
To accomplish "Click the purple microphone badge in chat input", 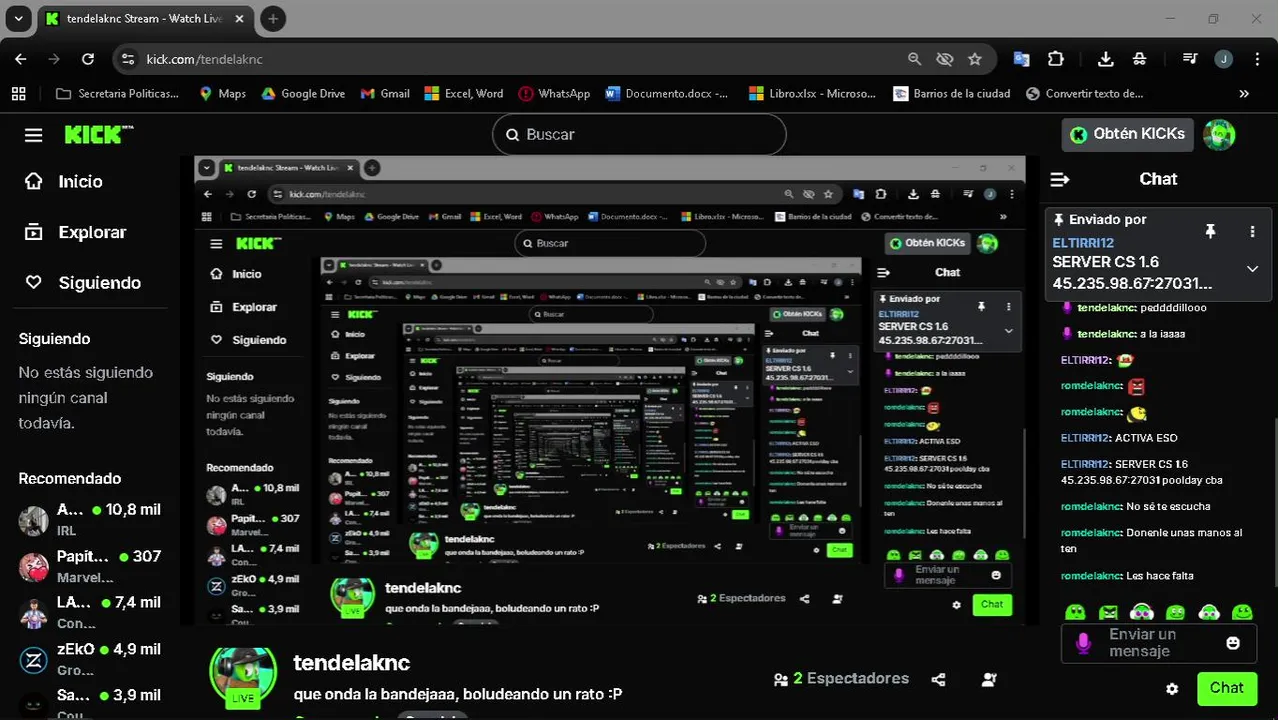I will tap(1083, 643).
